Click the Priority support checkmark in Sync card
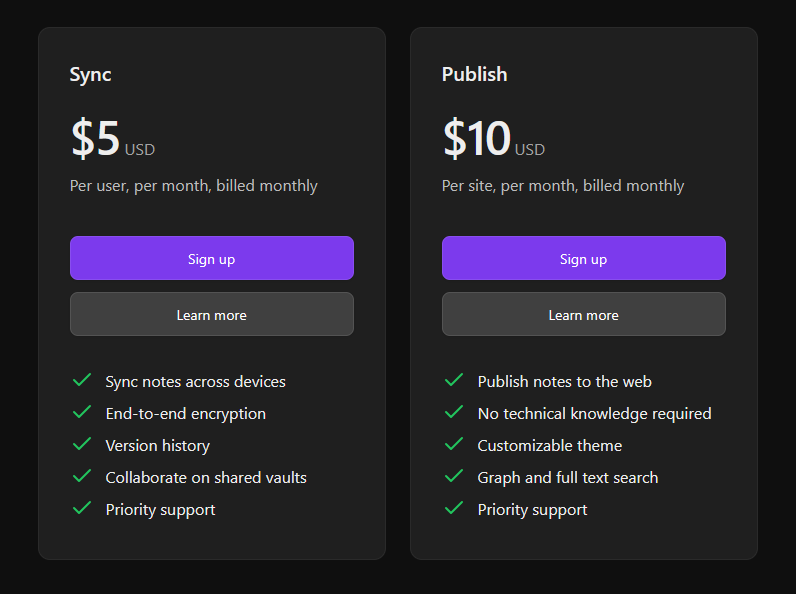The image size is (796, 594). tap(82, 508)
